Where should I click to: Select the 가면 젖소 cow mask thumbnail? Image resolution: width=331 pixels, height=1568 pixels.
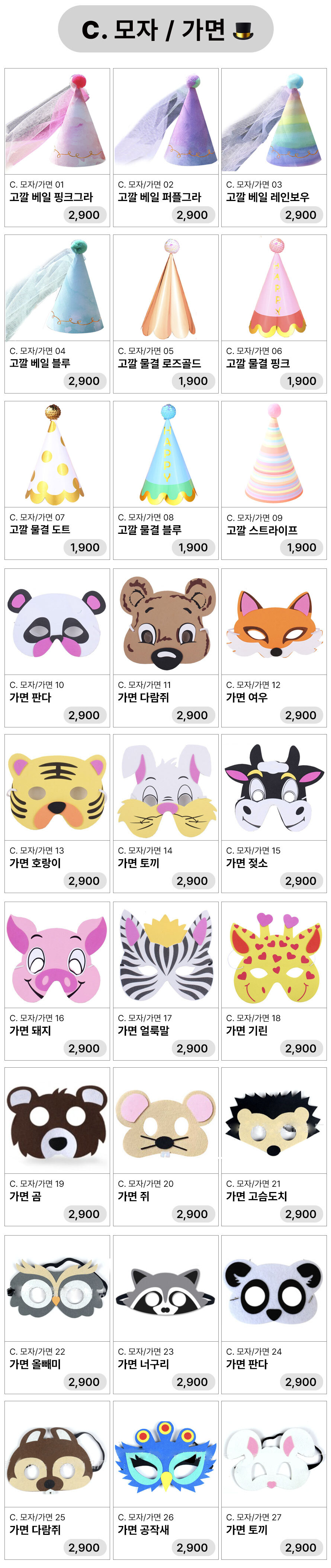[x=274, y=788]
